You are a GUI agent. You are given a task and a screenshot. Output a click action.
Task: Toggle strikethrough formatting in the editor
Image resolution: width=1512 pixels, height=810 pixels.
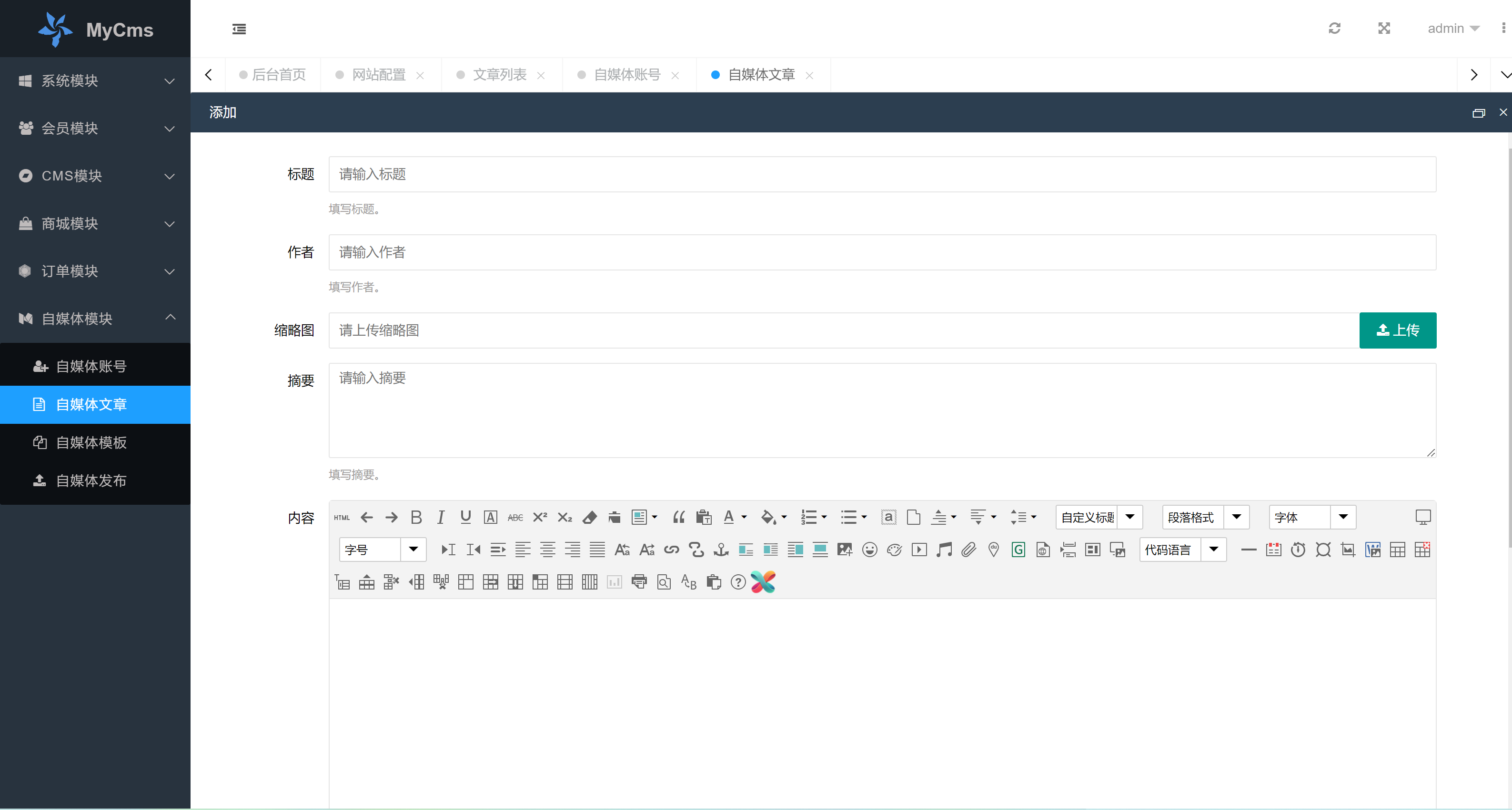(515, 517)
